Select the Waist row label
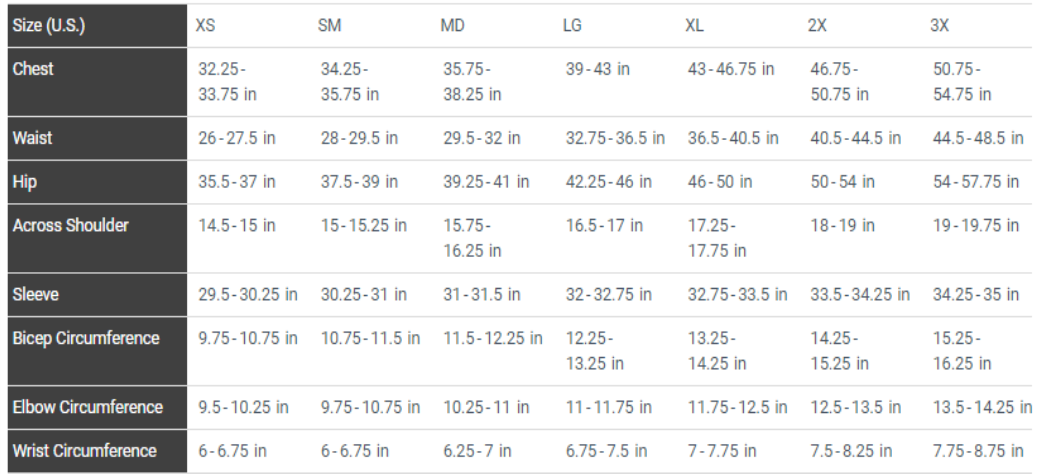 click(x=32, y=138)
